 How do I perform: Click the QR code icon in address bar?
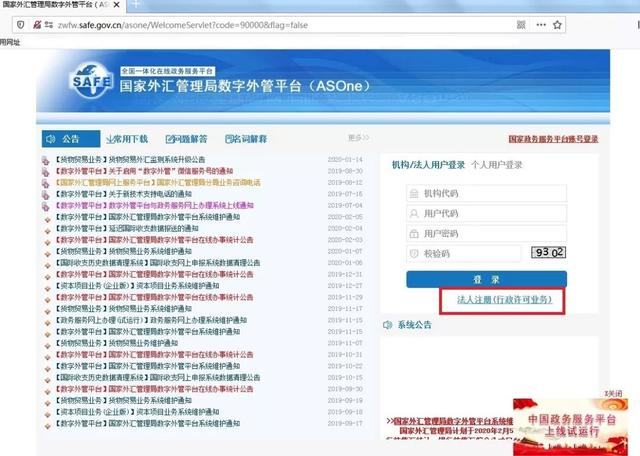[x=521, y=25]
